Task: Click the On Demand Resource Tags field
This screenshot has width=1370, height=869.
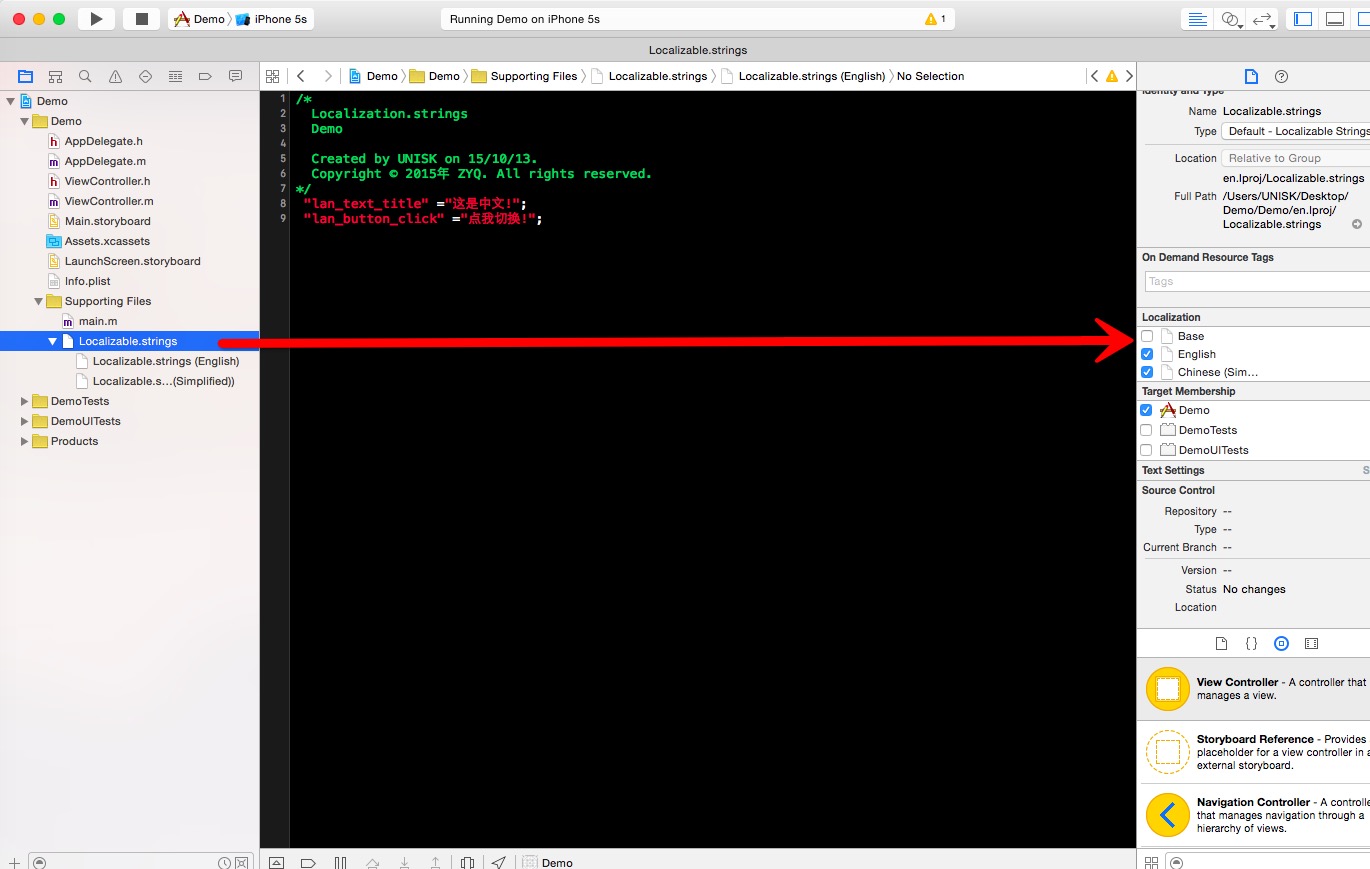Action: 1256,281
